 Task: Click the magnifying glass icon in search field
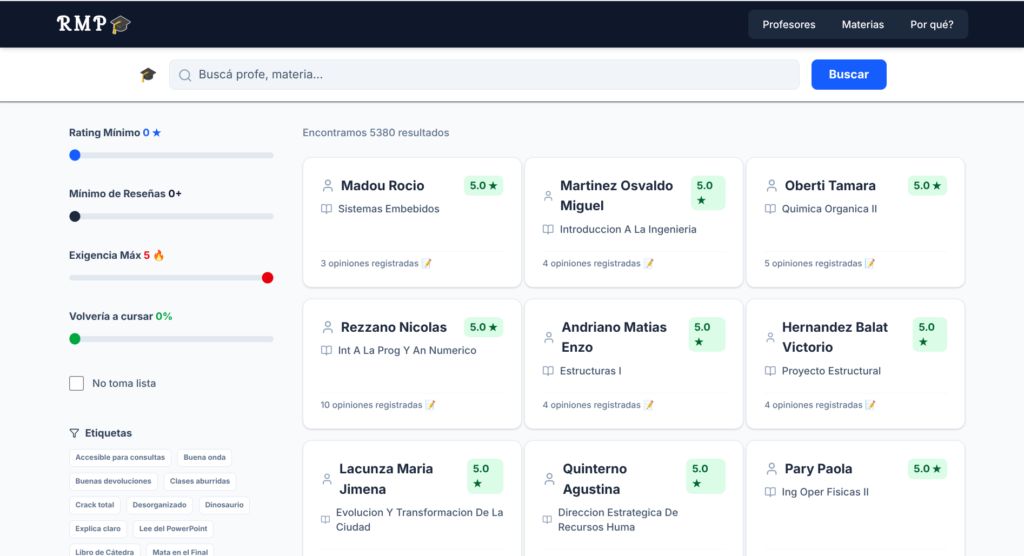185,75
